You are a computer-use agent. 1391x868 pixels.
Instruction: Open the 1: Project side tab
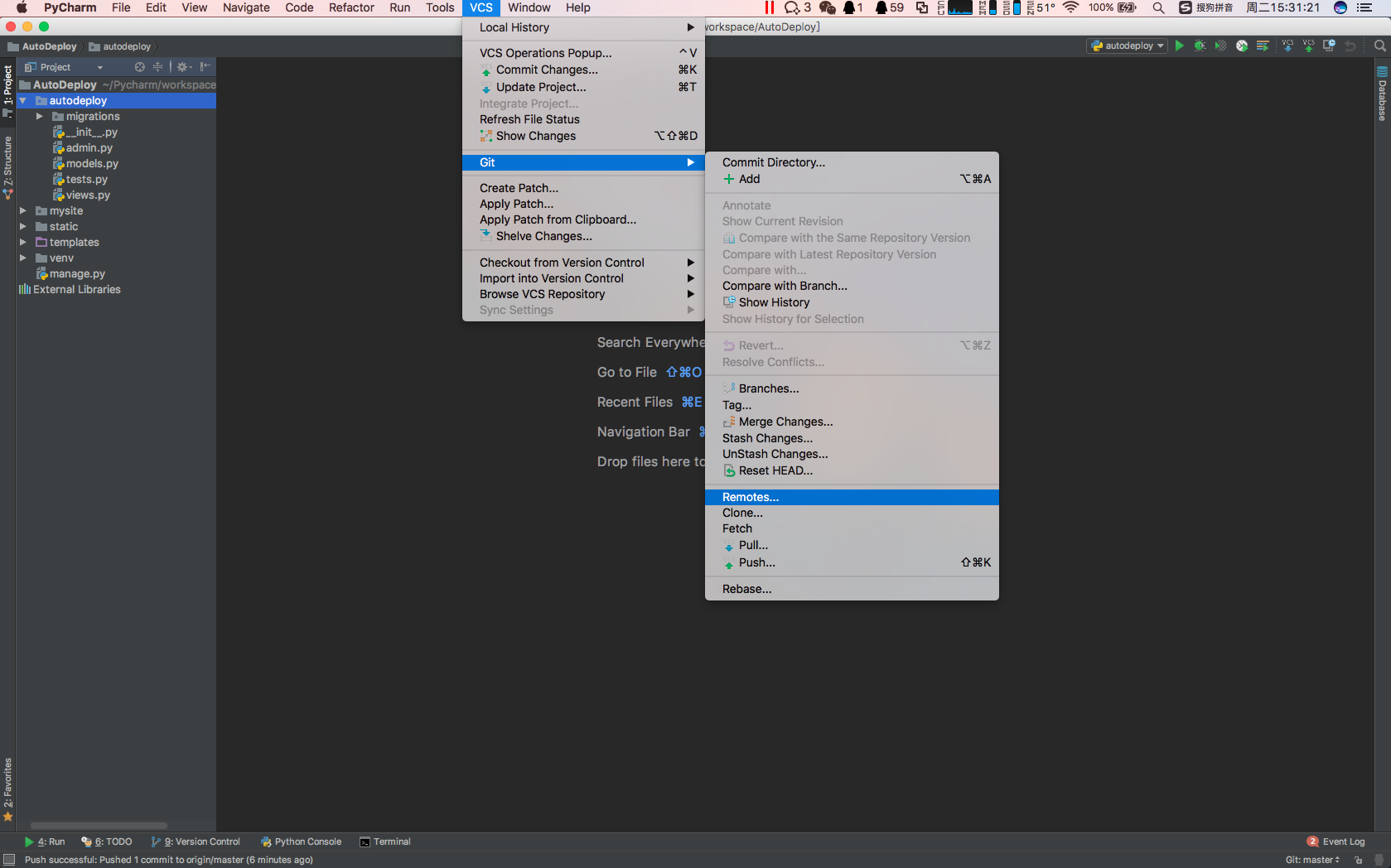[x=7, y=90]
